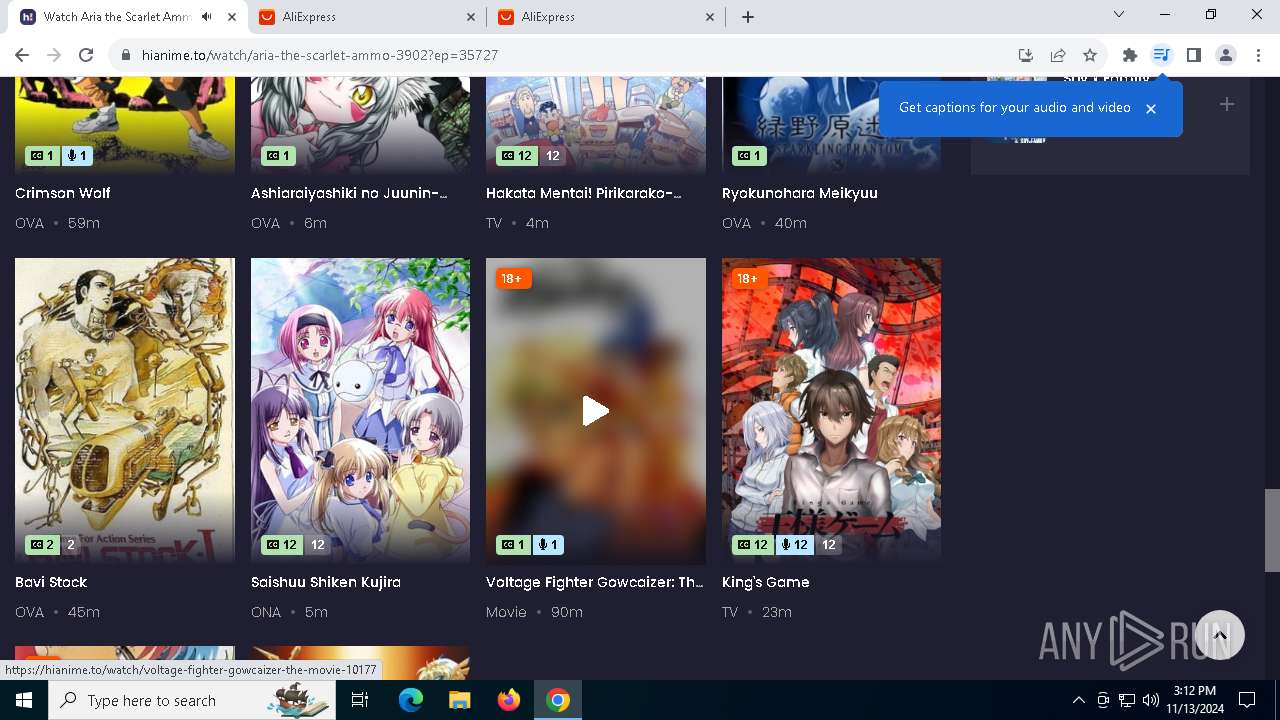Open the taskbar clock showing 3:12 PM
1280x720 pixels.
[1194, 700]
